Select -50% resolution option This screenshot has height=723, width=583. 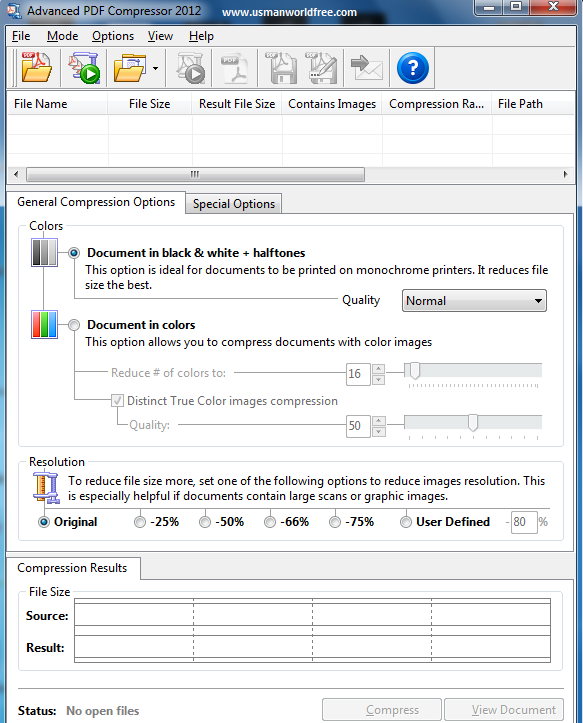tap(205, 522)
